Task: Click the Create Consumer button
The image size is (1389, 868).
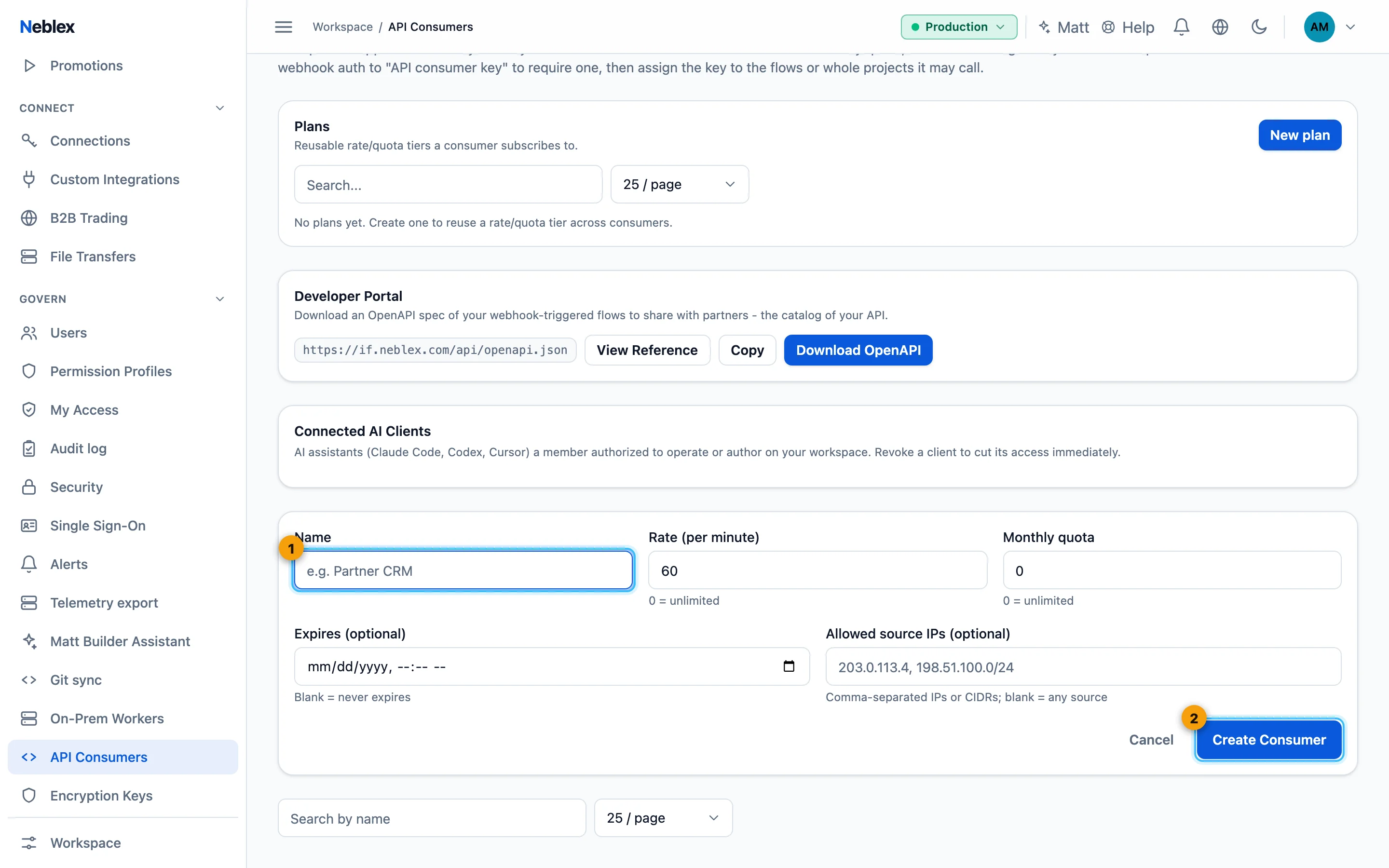Action: click(1269, 739)
